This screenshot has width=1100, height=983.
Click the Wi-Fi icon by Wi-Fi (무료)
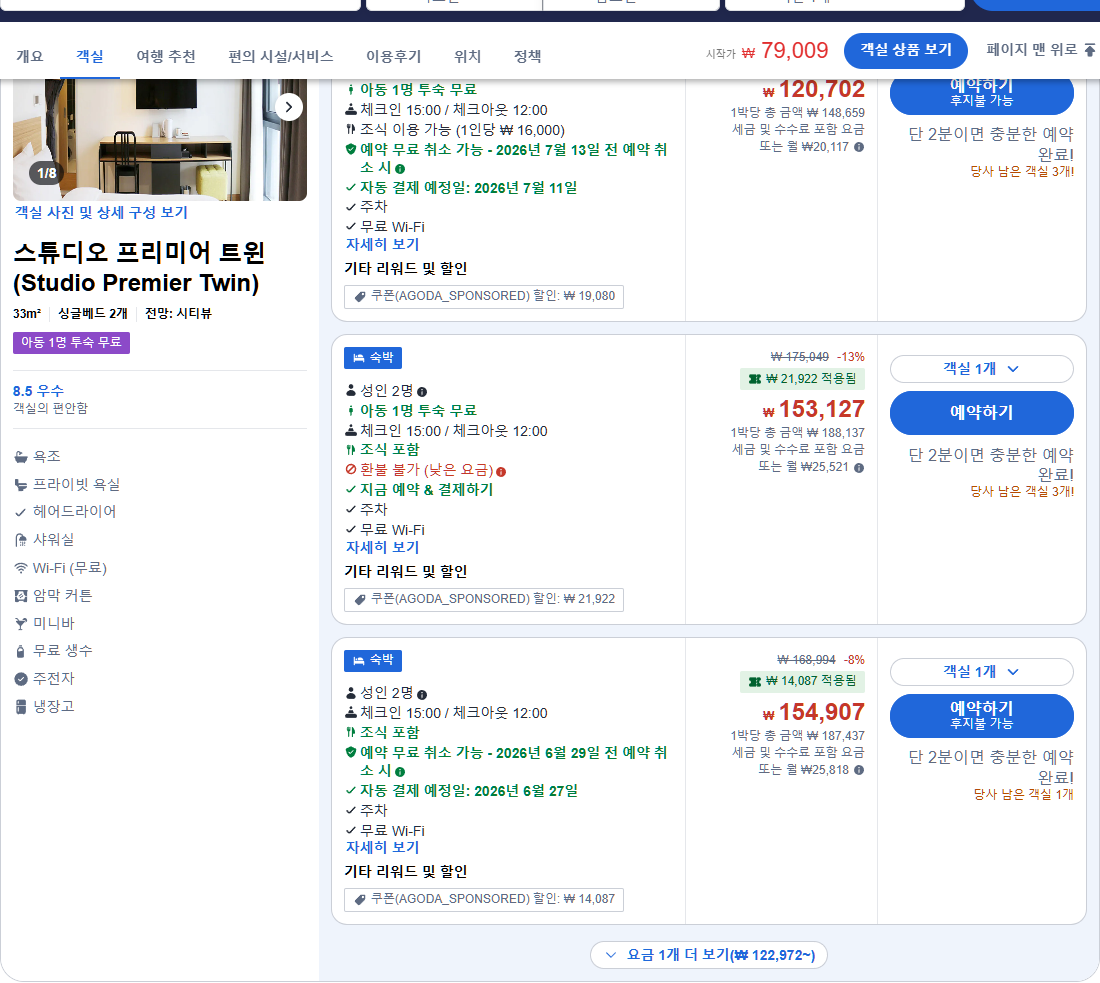point(21,568)
